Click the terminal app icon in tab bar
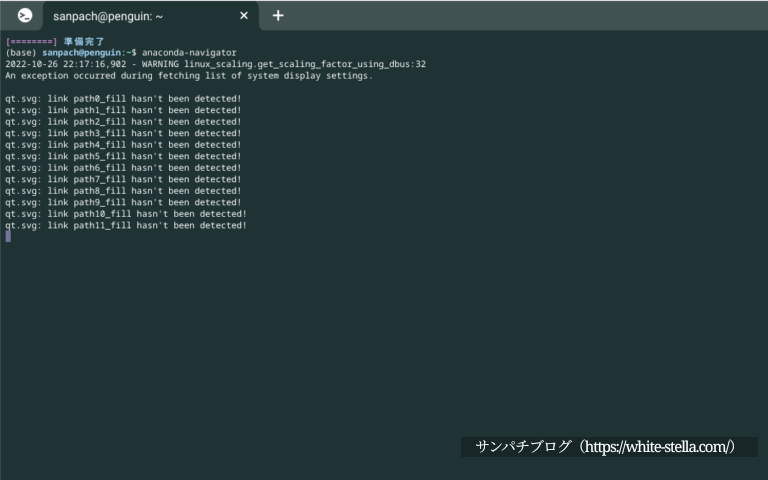This screenshot has width=768, height=480. click(x=25, y=16)
